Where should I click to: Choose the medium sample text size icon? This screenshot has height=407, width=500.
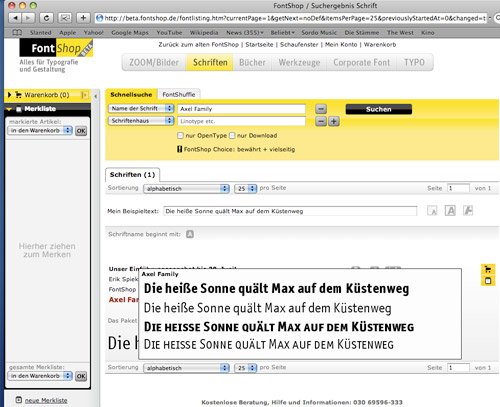[x=450, y=211]
